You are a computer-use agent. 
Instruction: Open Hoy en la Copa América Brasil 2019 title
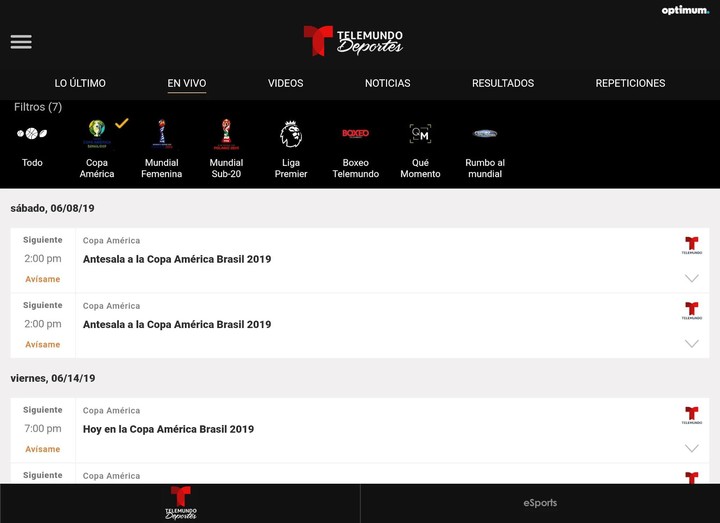coord(168,429)
